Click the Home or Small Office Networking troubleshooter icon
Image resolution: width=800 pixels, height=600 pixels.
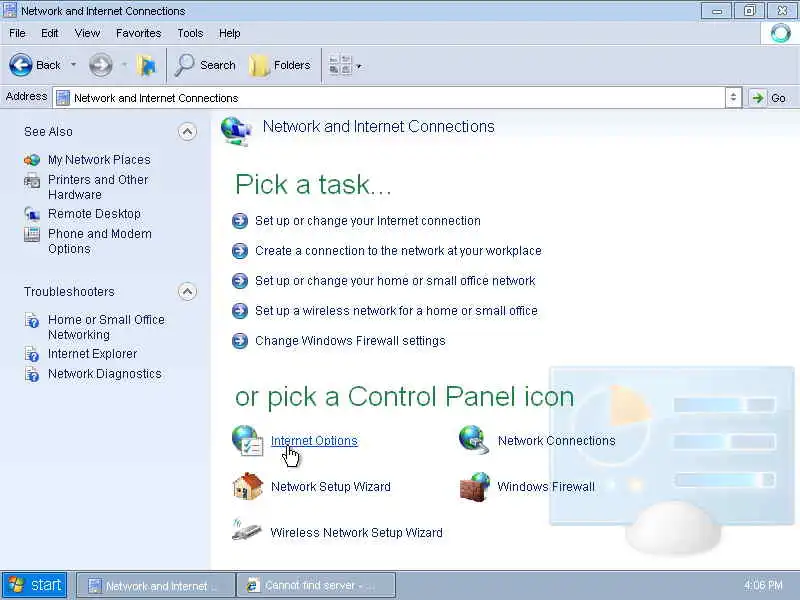pos(32,320)
